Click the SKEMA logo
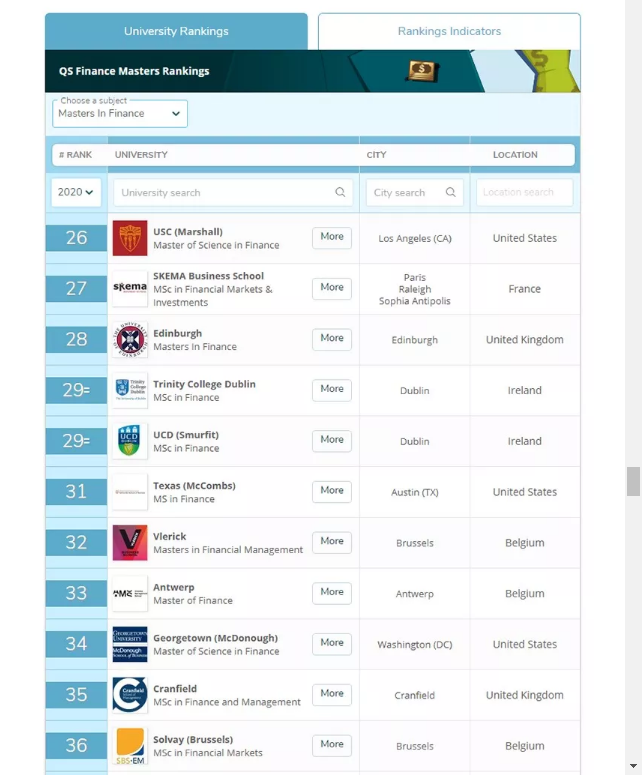This screenshot has width=642, height=775. [x=130, y=288]
